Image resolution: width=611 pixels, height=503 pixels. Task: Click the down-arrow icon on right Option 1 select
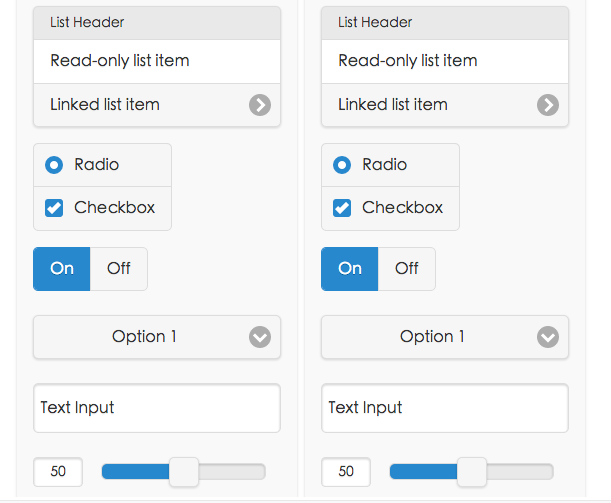[548, 337]
